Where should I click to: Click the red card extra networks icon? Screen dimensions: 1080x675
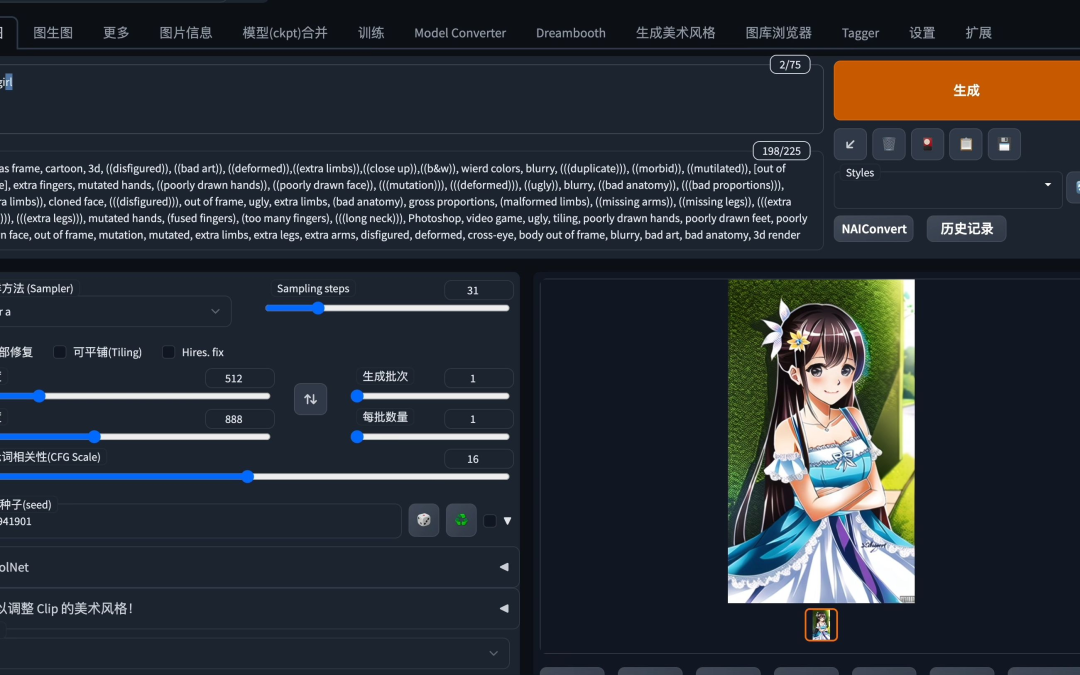pyautogui.click(x=927, y=144)
